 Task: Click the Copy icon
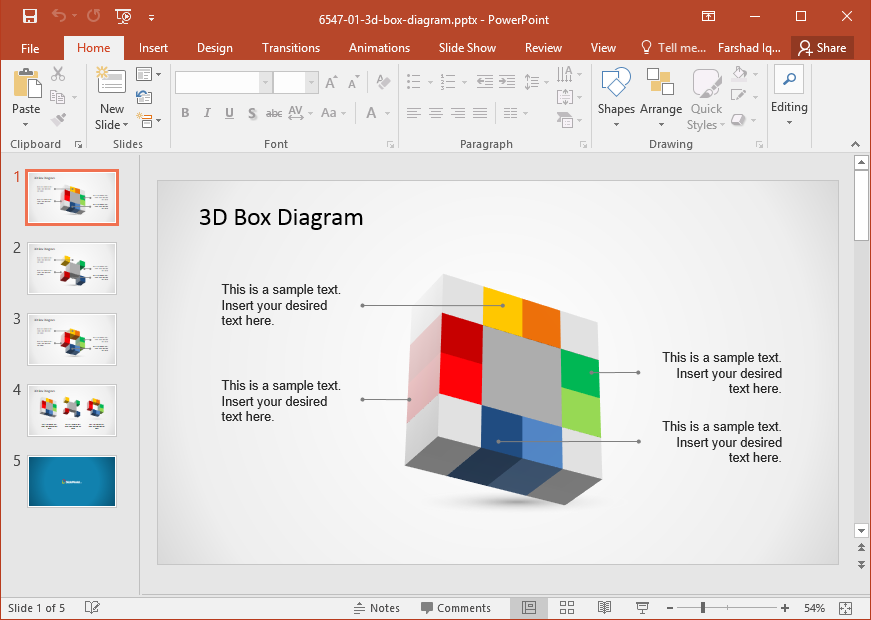pos(58,97)
